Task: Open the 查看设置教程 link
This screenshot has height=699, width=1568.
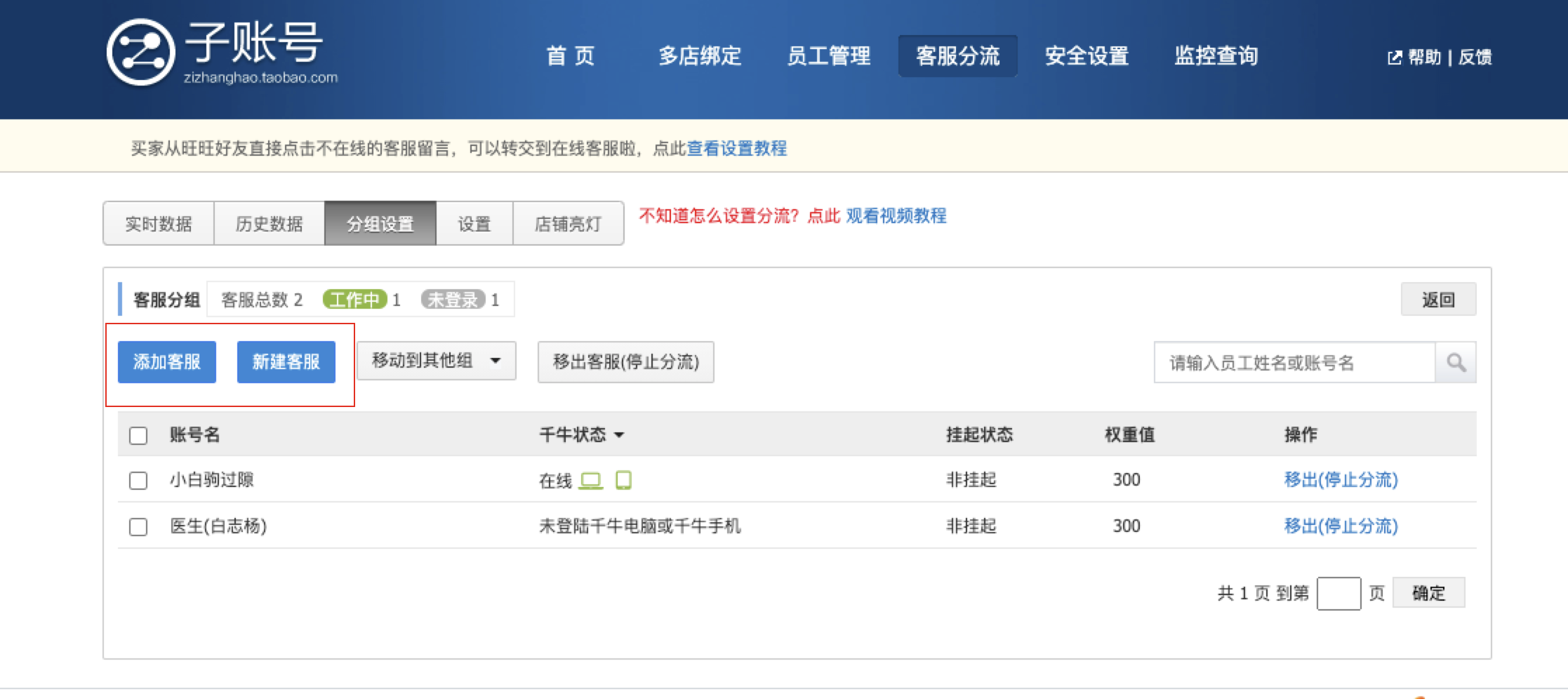Action: point(737,149)
